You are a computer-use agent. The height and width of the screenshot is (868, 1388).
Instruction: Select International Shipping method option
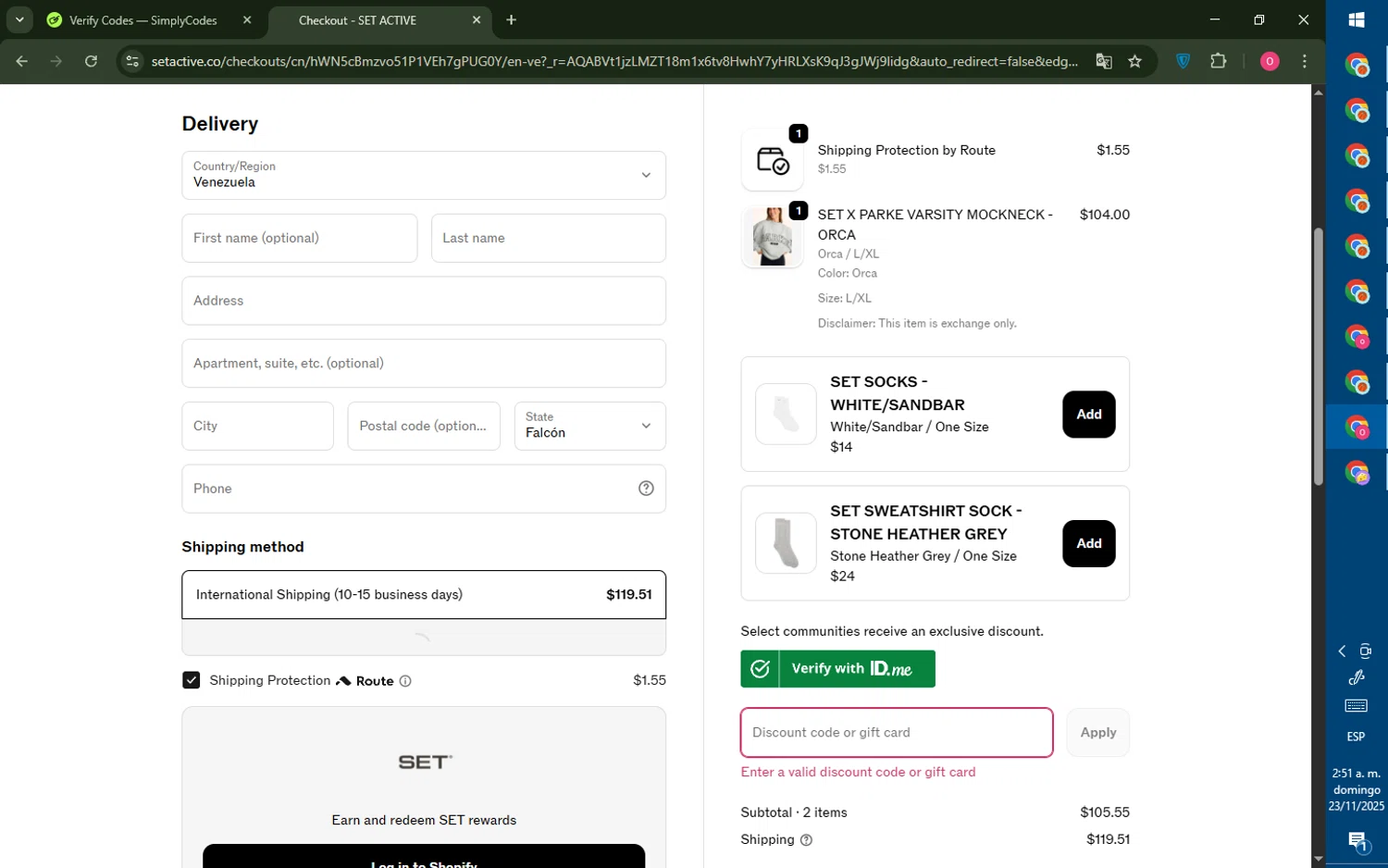click(x=424, y=595)
